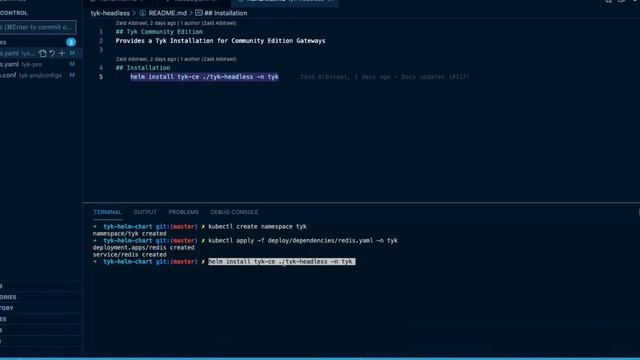Click README.md info icon in breadcrumb
The image size is (640, 360).
coord(143,13)
